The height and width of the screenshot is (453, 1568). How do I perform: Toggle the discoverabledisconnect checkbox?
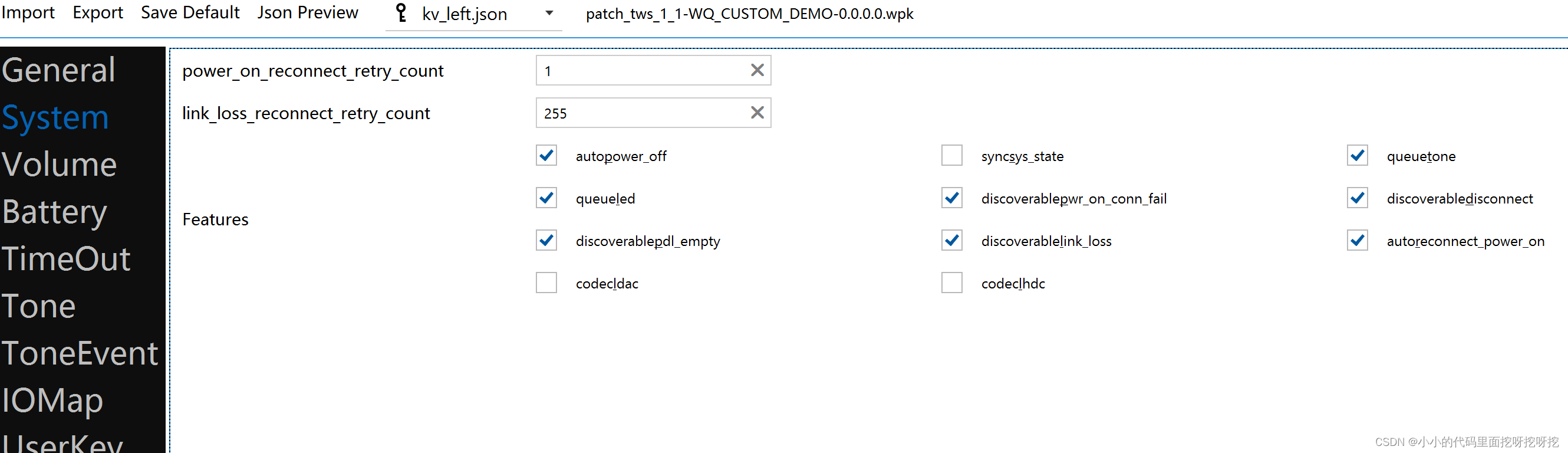[x=1357, y=198]
